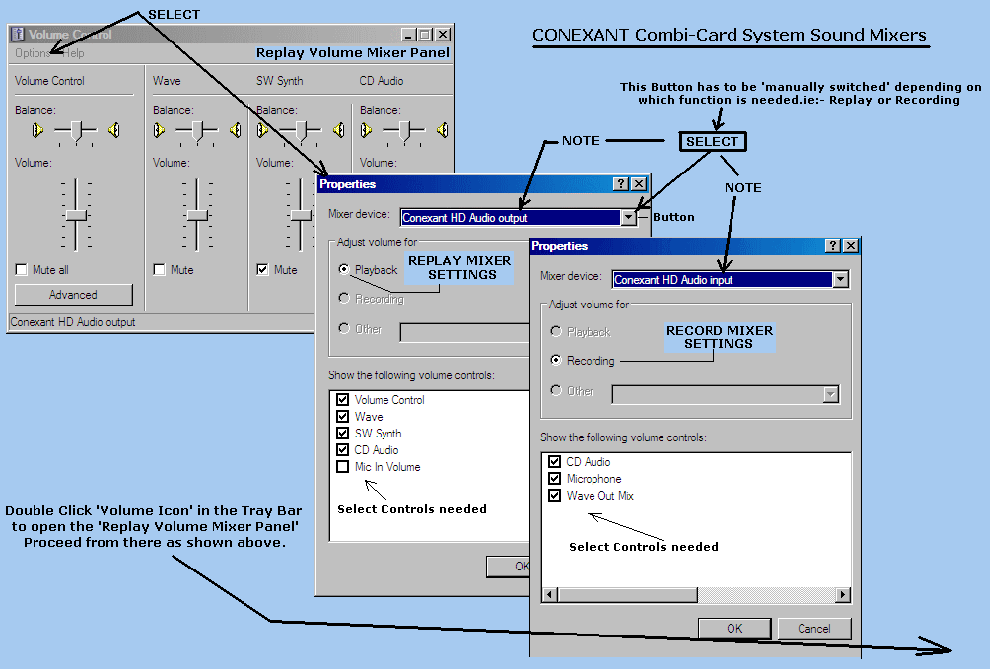Click right speaker icon of SW Synth balance
Viewport: 990px width, 669px height.
339,131
